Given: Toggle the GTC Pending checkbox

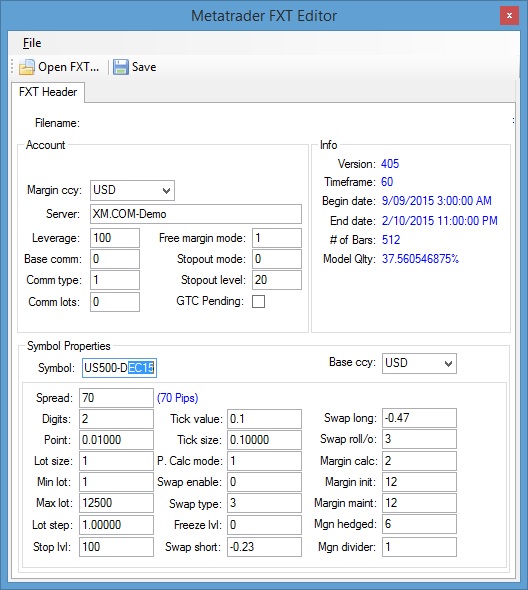Looking at the screenshot, I should 258,301.
